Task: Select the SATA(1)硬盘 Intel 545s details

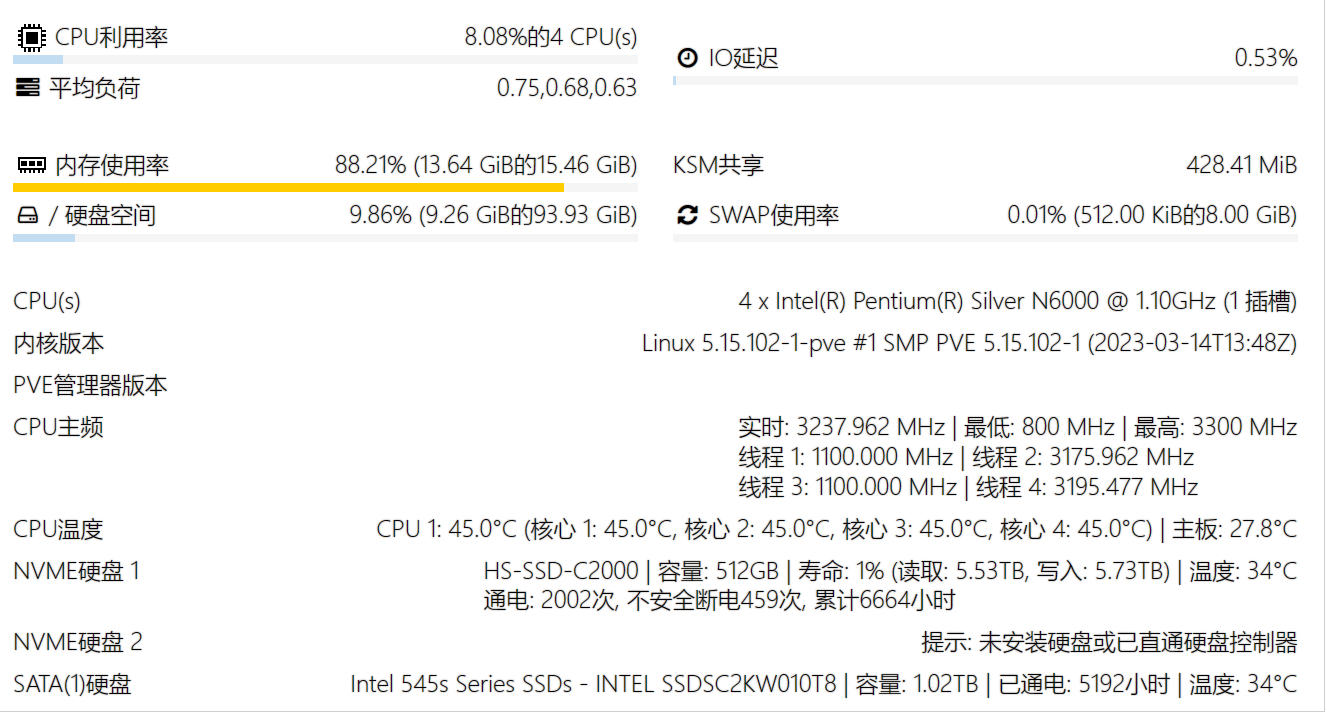Action: click(824, 684)
